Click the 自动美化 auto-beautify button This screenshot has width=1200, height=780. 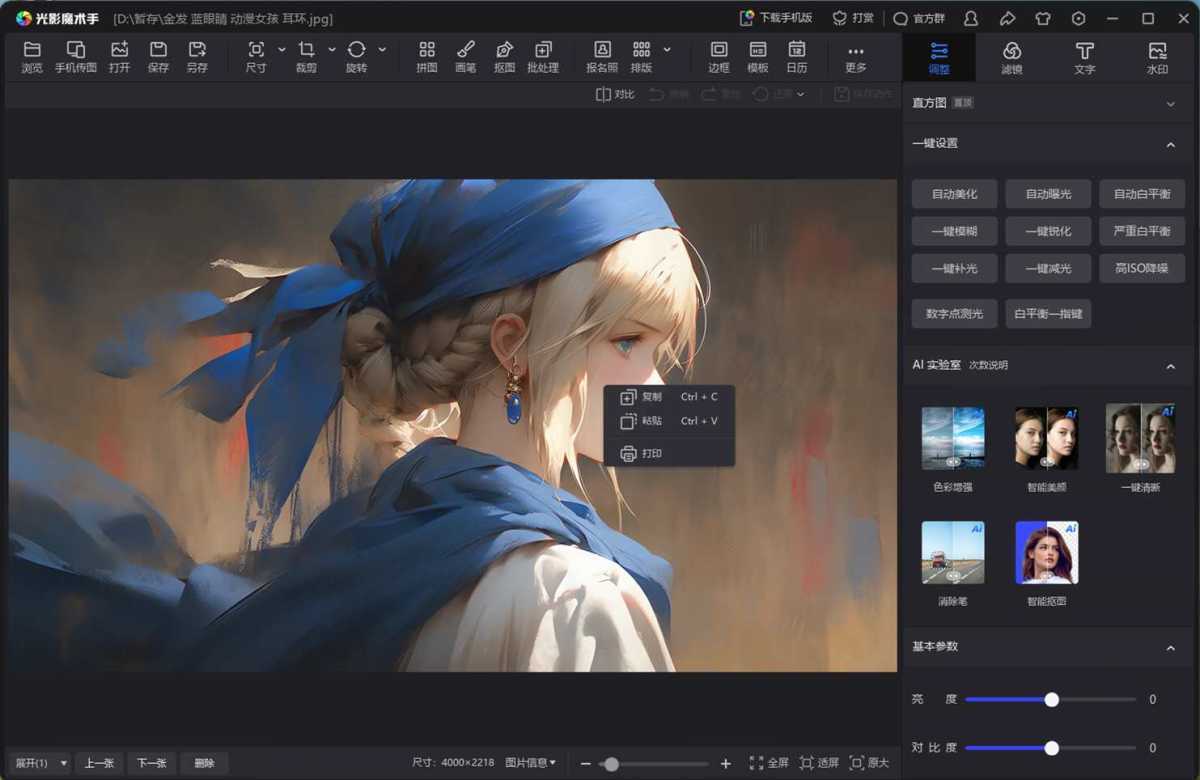(x=953, y=193)
